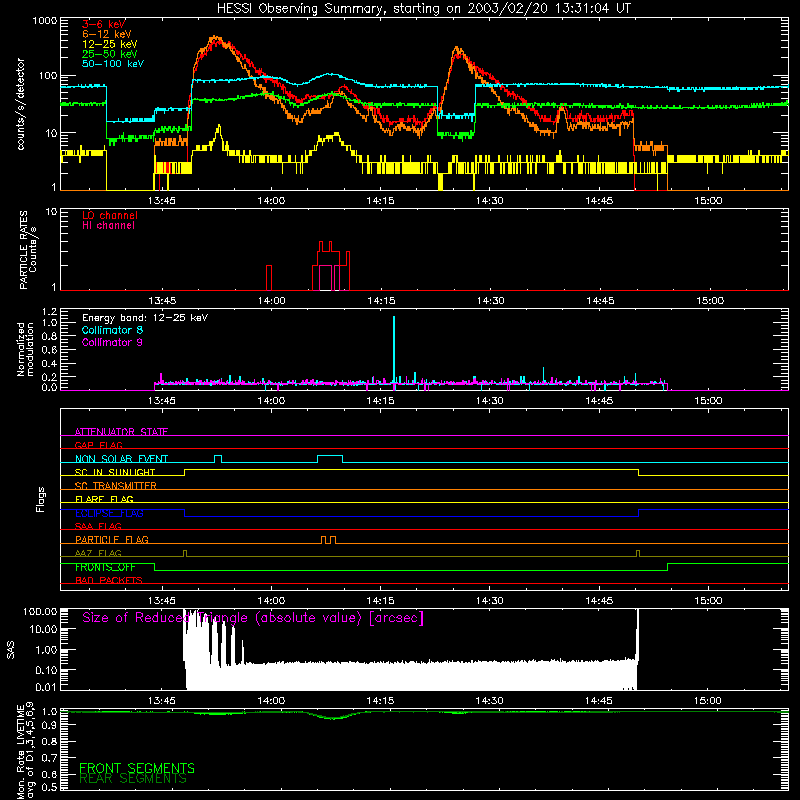
Task: Click the 'PARTICLE_FLAG' label
Action: (x=112, y=539)
